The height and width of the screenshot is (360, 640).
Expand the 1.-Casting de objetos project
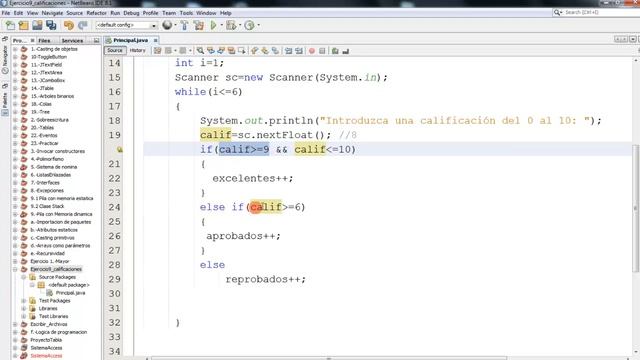(16, 49)
